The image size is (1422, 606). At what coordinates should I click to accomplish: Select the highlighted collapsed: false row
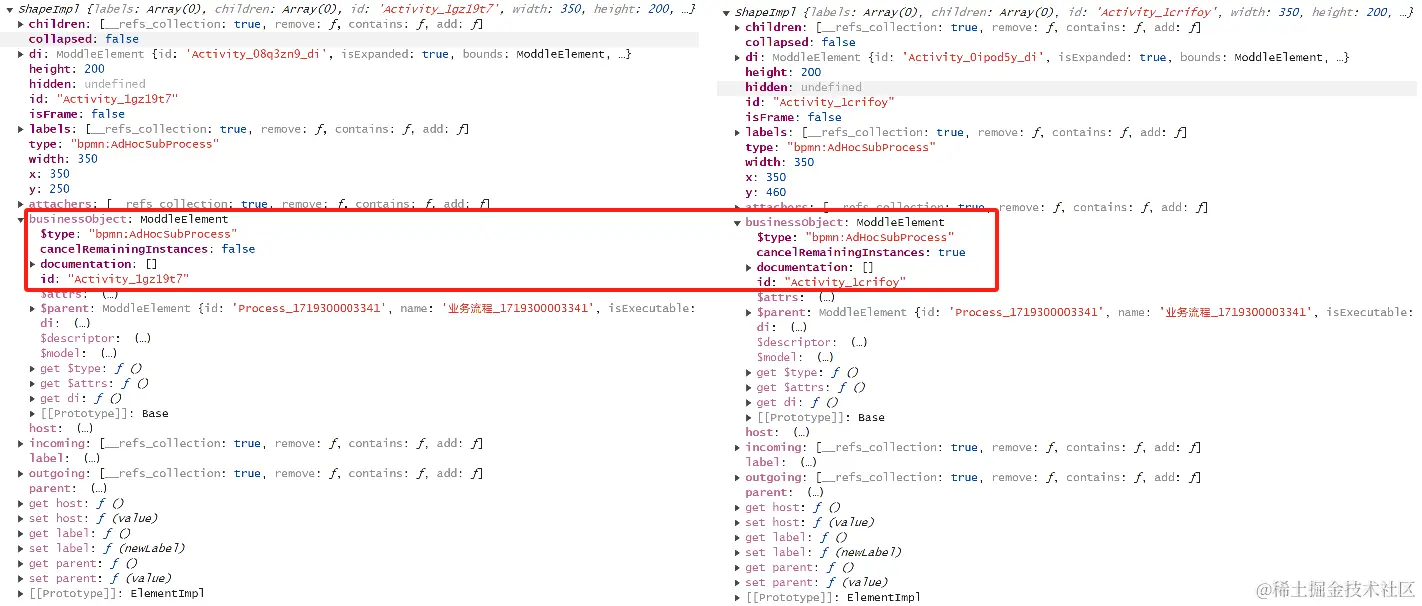click(x=349, y=39)
